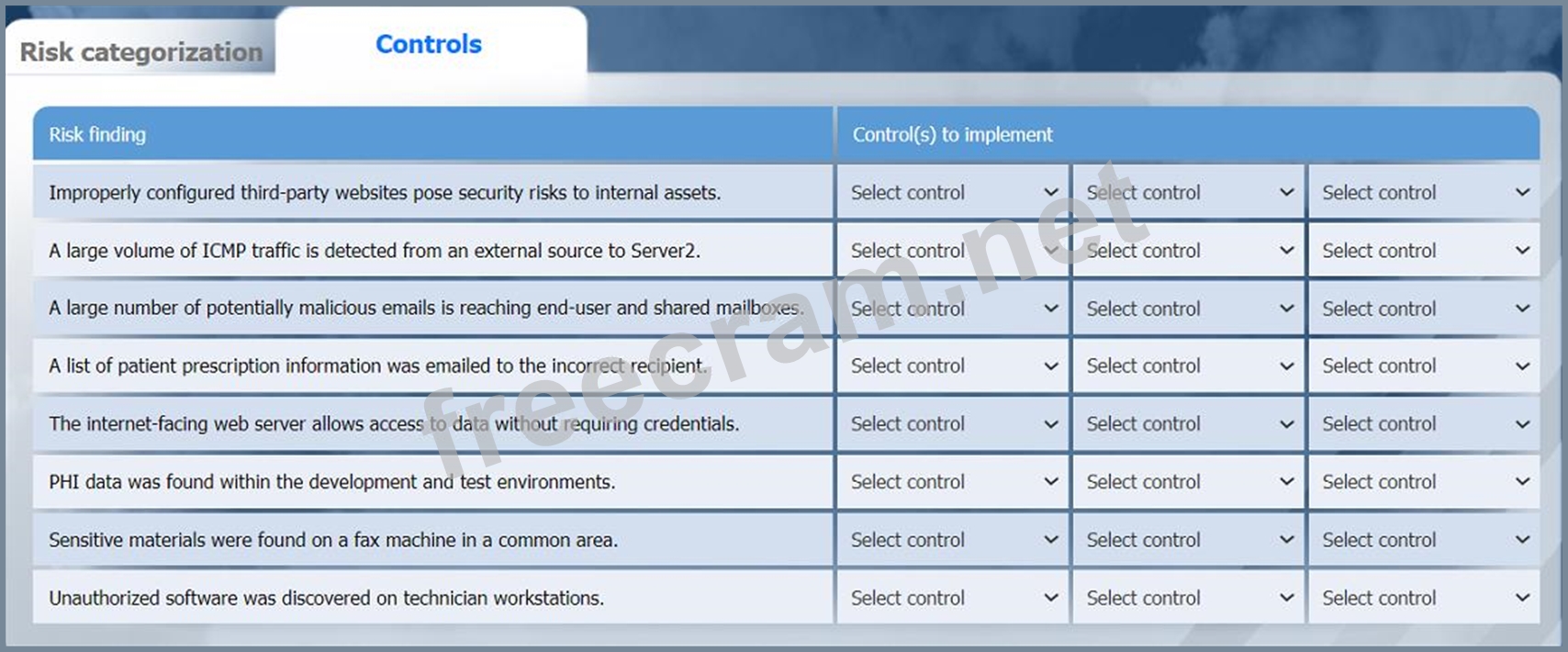Expand third control dropdown for PHI data finding
Image resolution: width=1568 pixels, height=652 pixels.
(x=1425, y=482)
